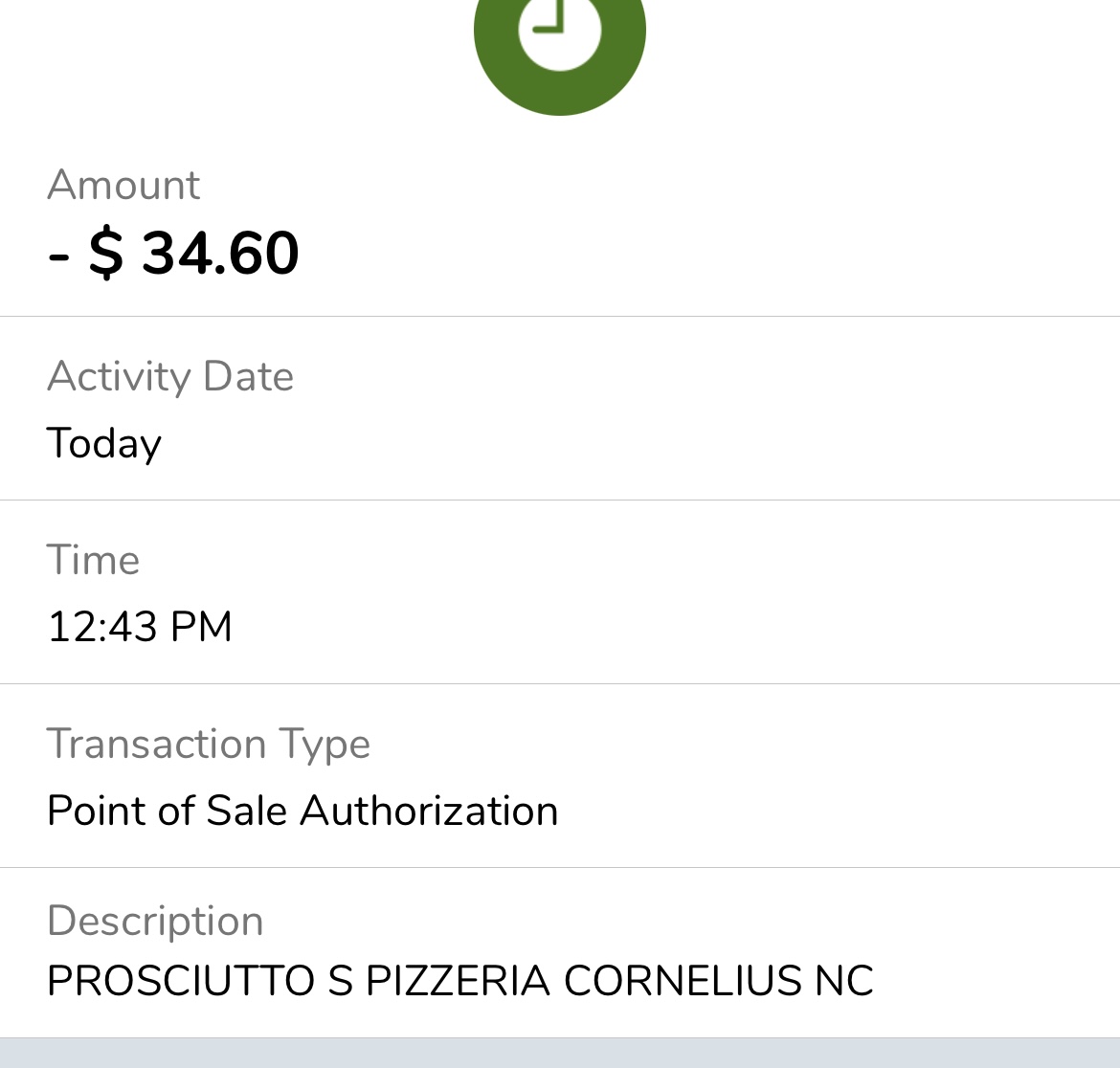Select the 12:43 time value
Image resolution: width=1120 pixels, height=1068 pixels.
pos(101,628)
